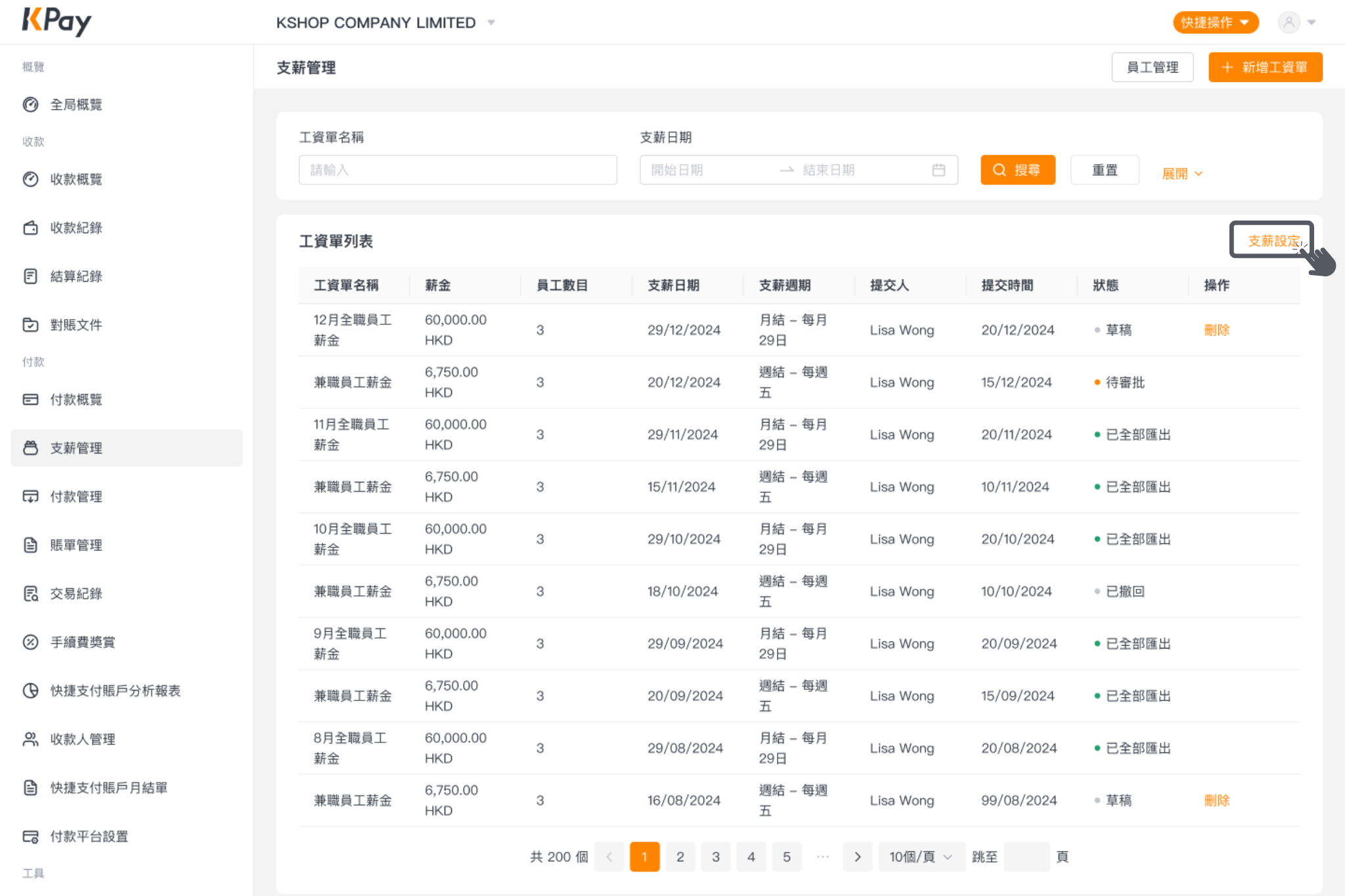Delete the 12月全職員工薪金 payslip

click(x=1216, y=330)
